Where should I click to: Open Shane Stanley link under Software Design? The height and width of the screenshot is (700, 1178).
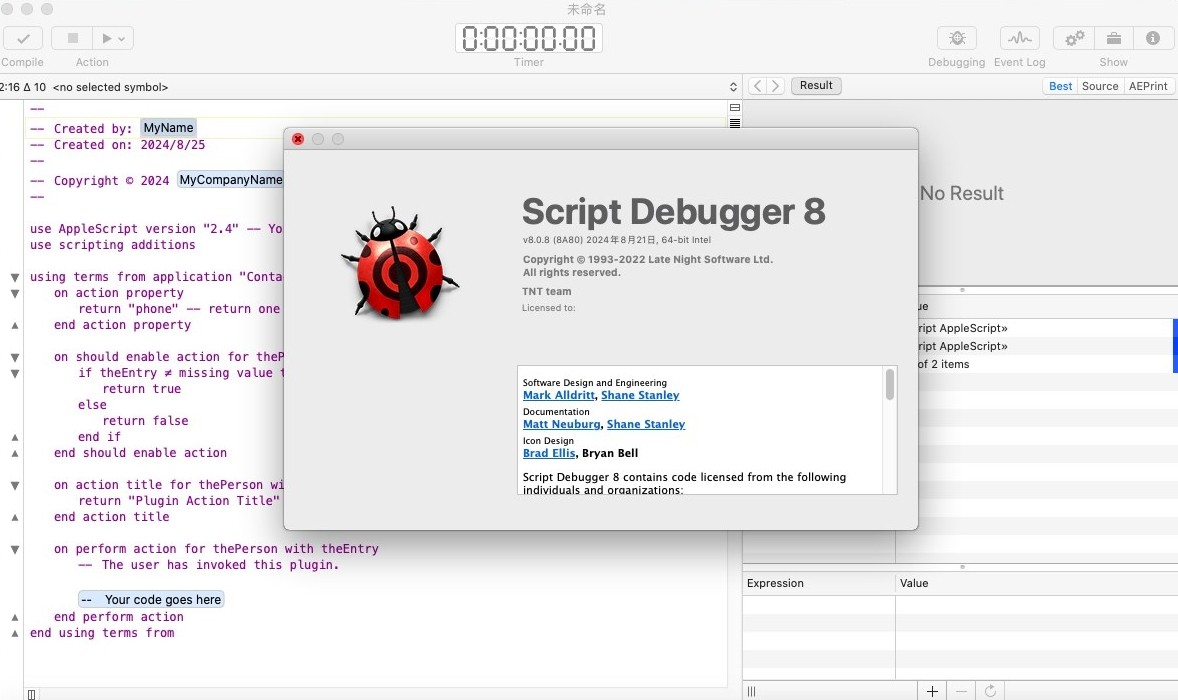click(x=640, y=395)
